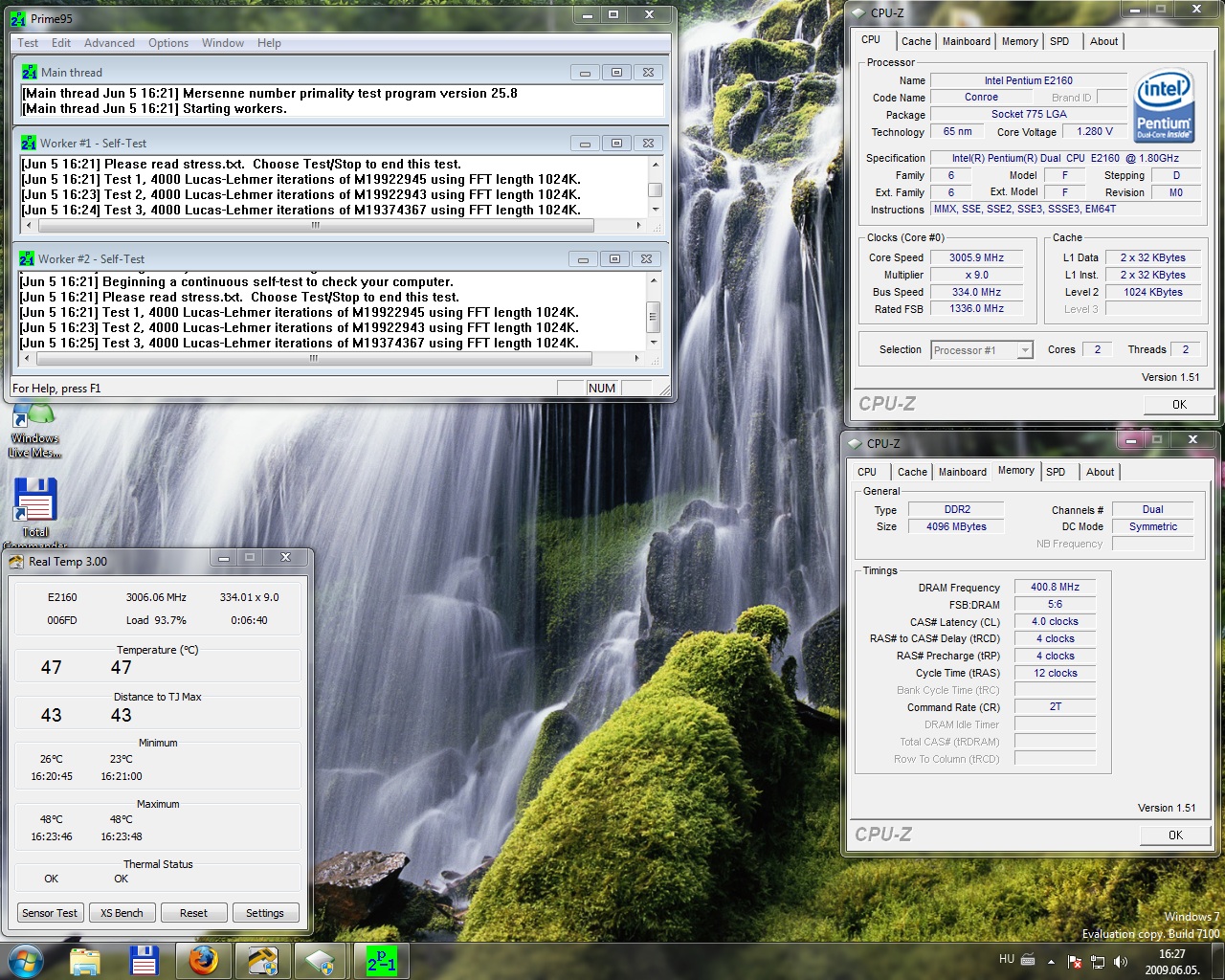Switch to Memory tab in CPU-Z processor window
This screenshot has height=980, width=1225.
[1020, 41]
